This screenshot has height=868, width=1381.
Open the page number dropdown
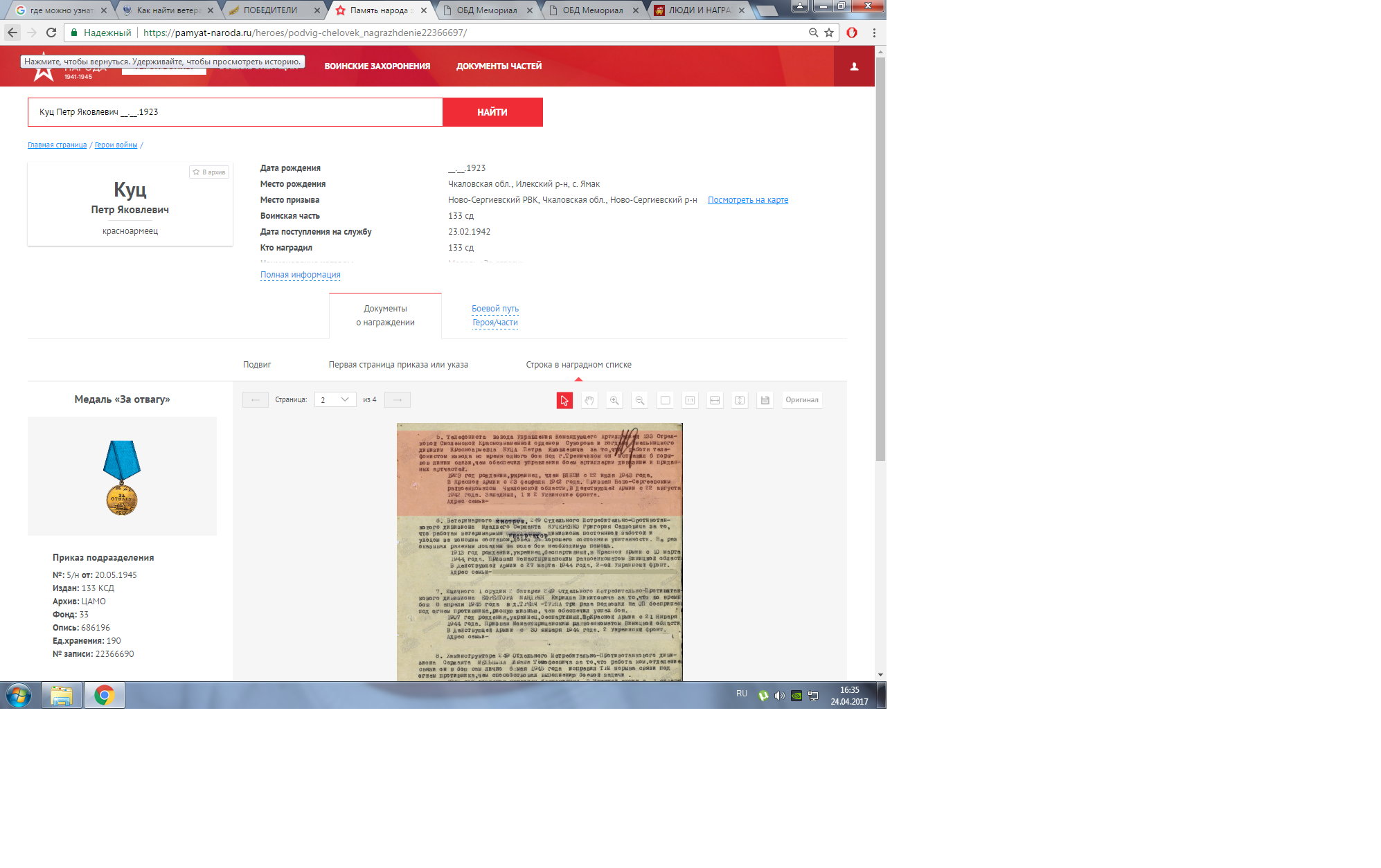click(x=335, y=399)
